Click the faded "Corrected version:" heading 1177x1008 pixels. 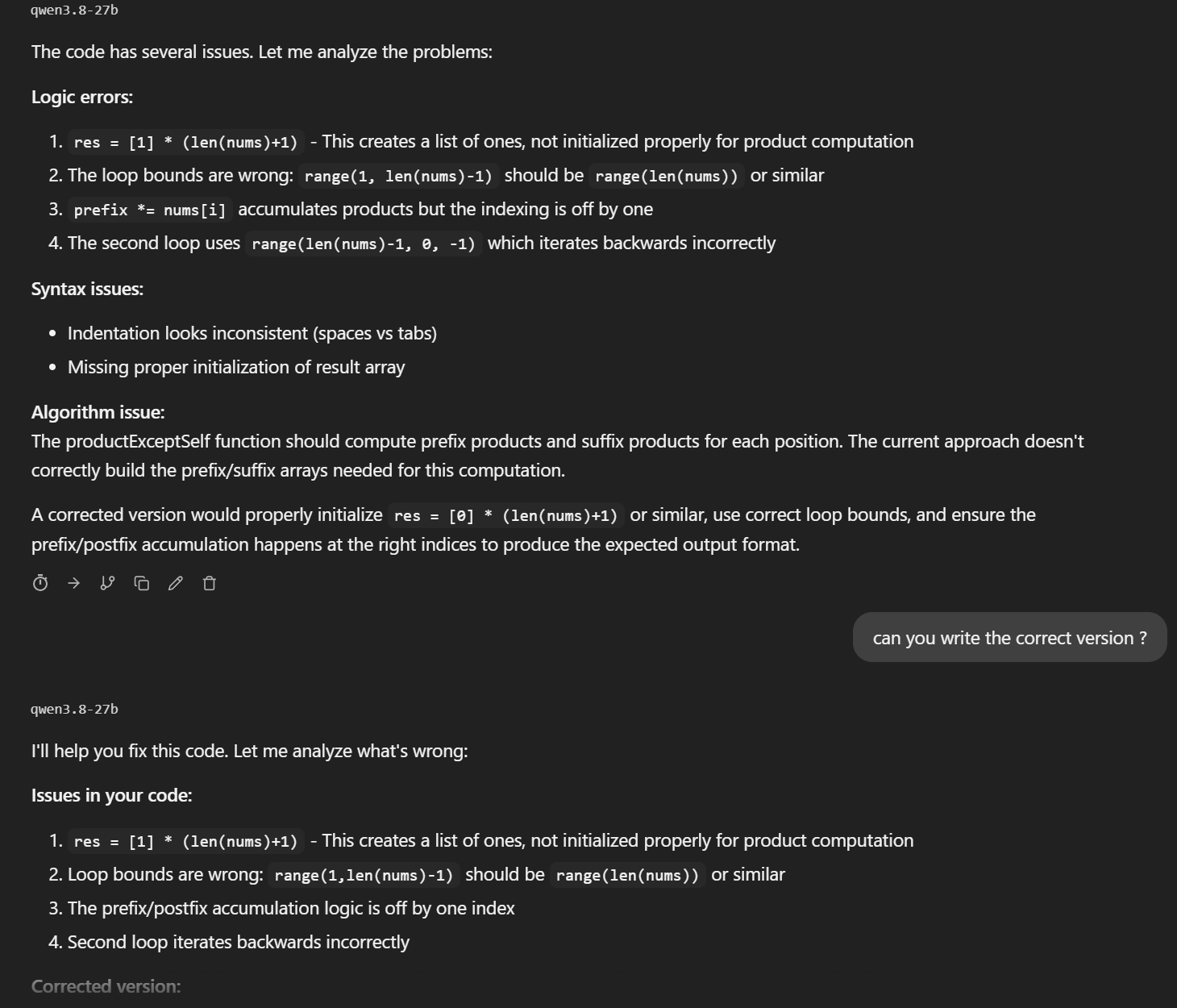[106, 986]
